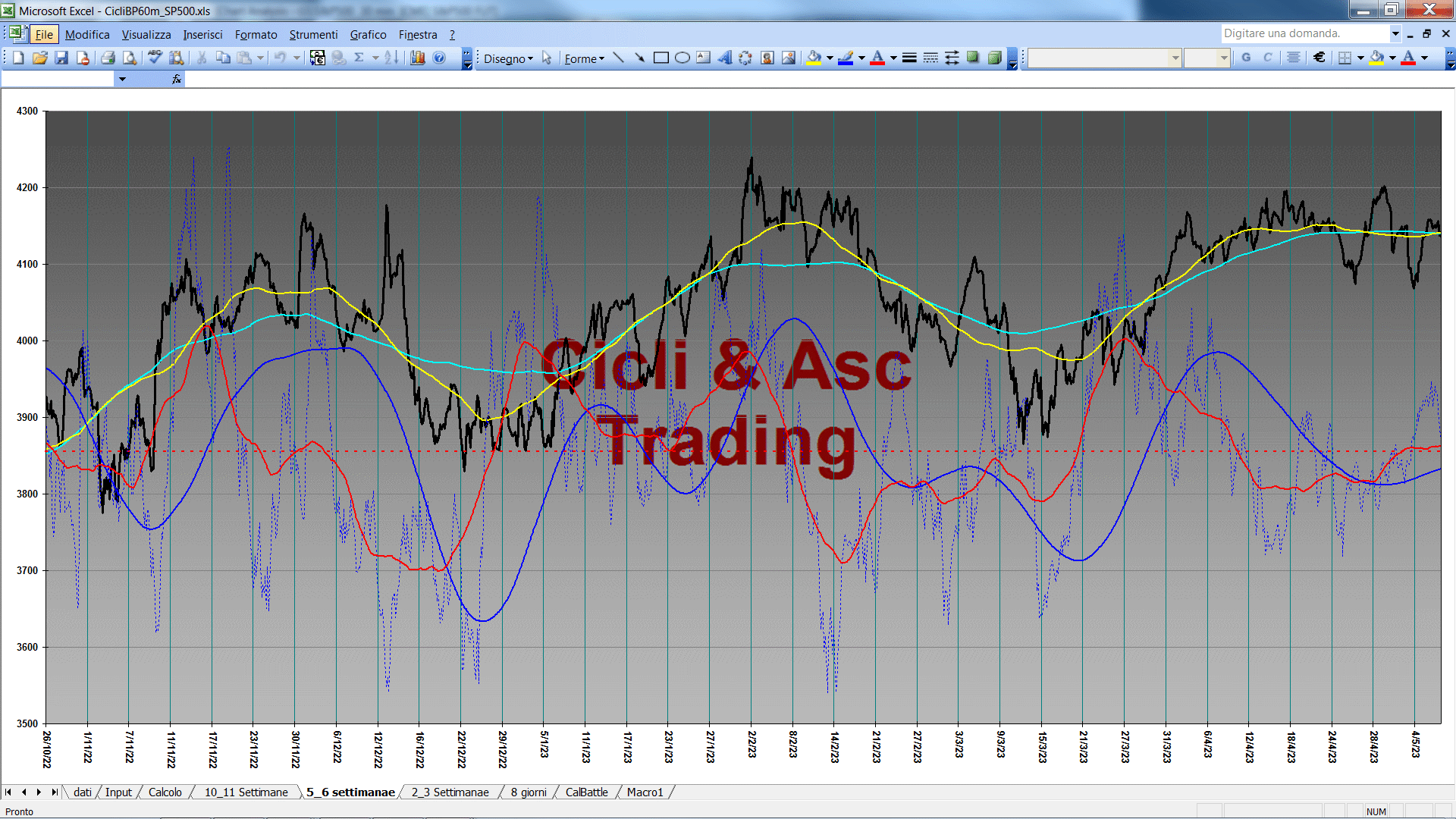1456x819 pixels.
Task: Toggle italic C formatting button
Action: tap(1267, 58)
